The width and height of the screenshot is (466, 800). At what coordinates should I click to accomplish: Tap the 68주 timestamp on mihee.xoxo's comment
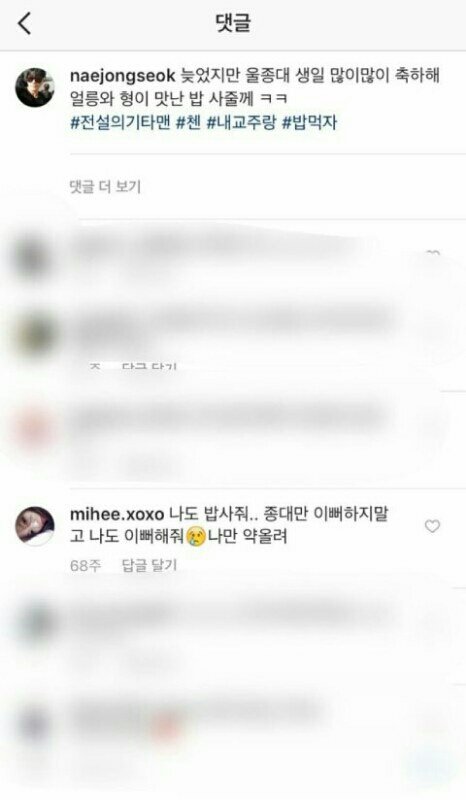(85, 565)
